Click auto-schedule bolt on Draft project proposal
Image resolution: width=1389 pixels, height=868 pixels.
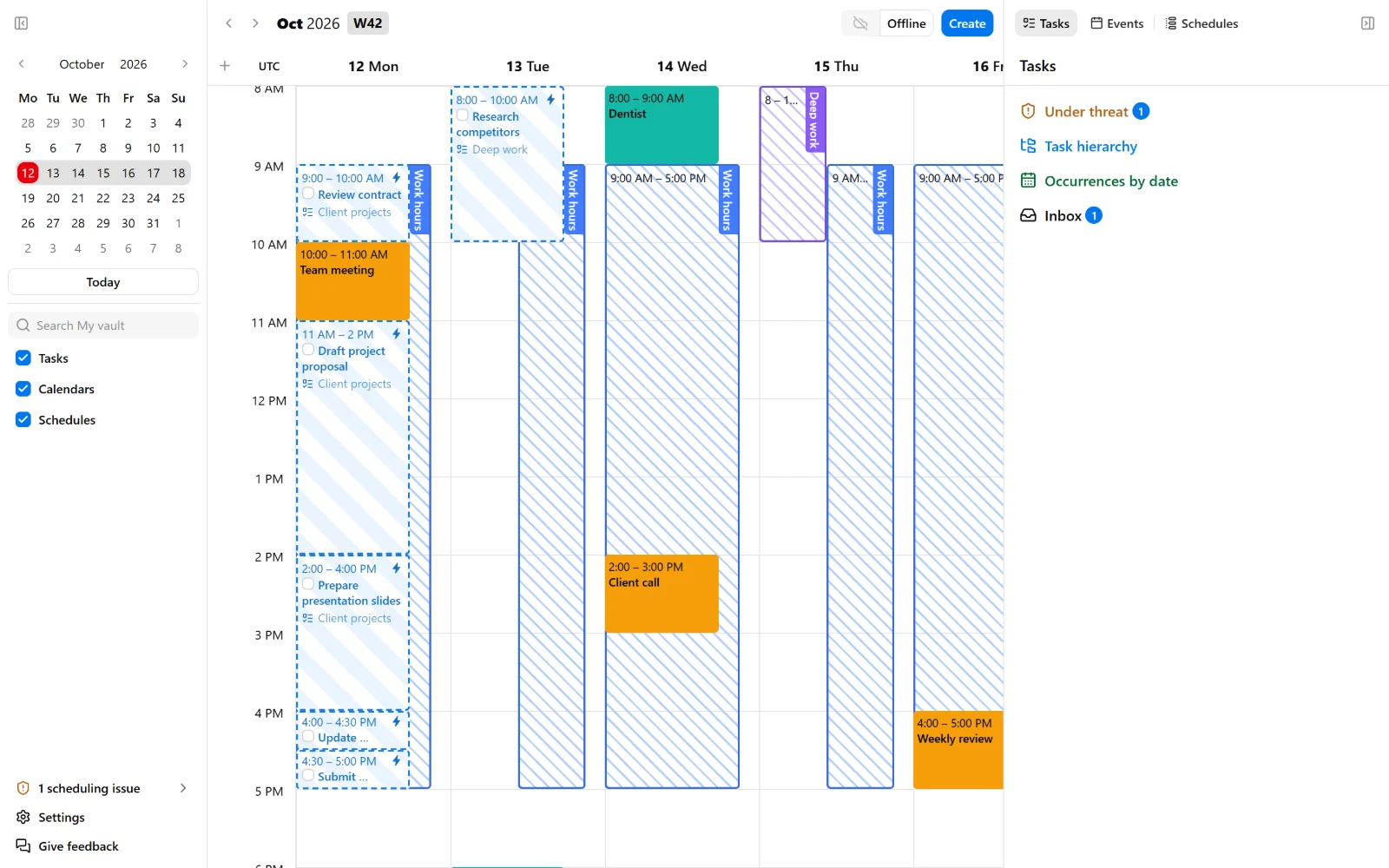[397, 334]
